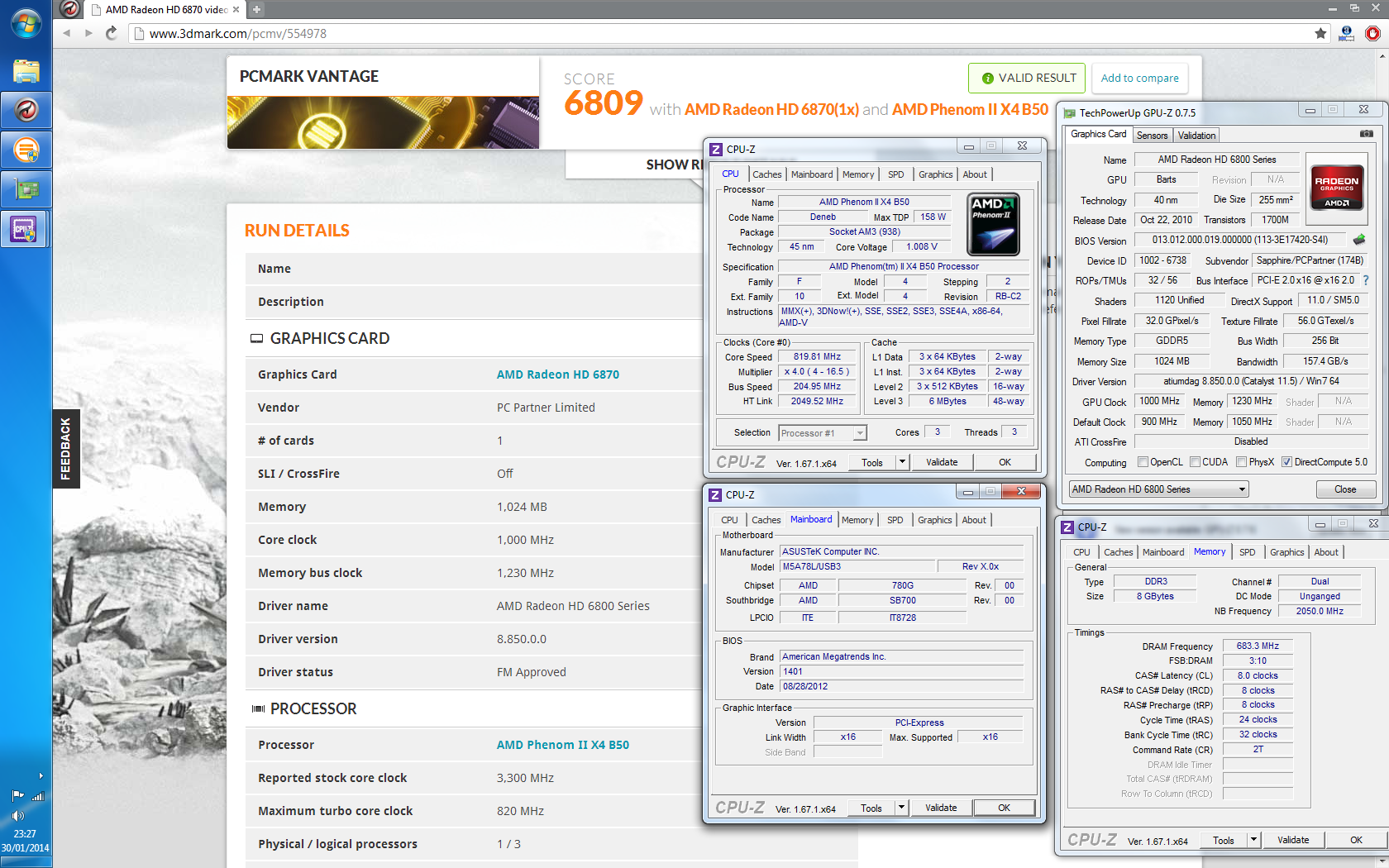The width and height of the screenshot is (1389, 868).
Task: Open Tools arrow in CPU-Z Mainboard window
Action: click(901, 808)
